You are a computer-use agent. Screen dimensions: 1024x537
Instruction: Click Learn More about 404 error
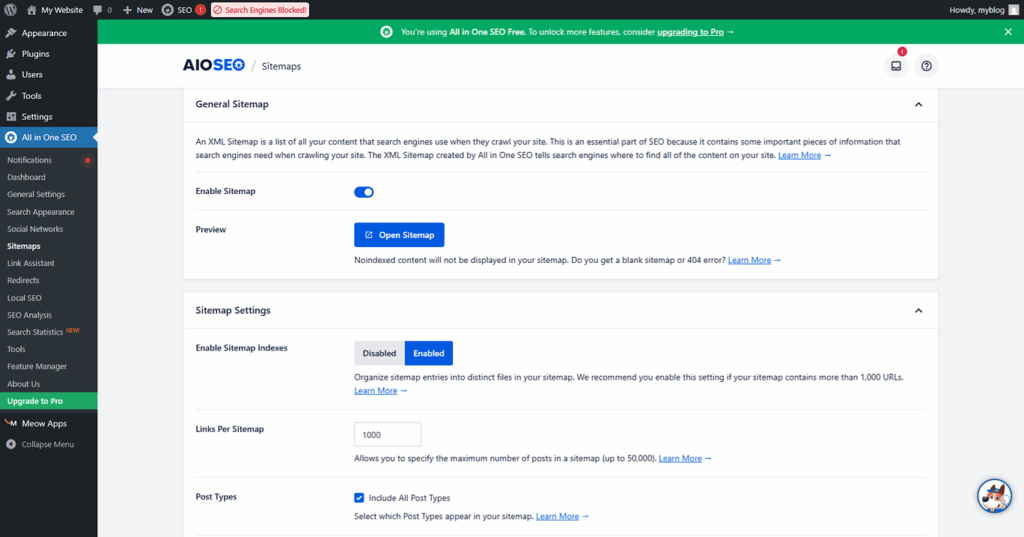click(749, 260)
